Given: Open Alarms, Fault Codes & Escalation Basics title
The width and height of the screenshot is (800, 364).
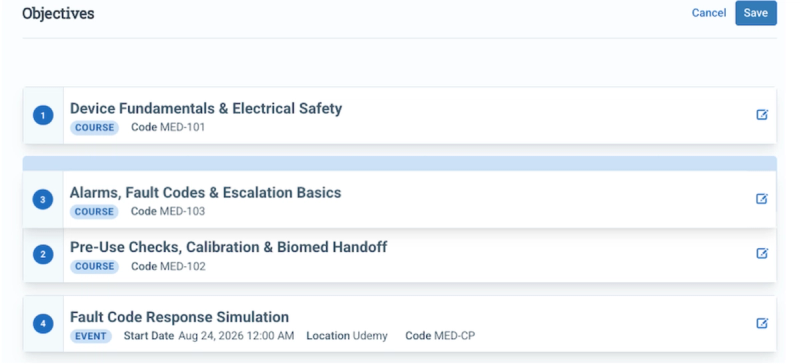Looking at the screenshot, I should pos(205,192).
